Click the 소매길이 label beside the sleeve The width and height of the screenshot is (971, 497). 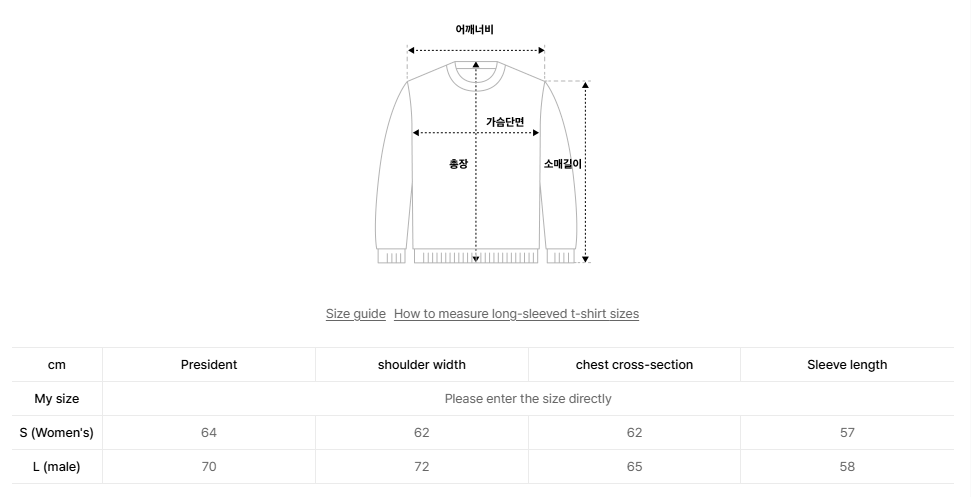point(562,164)
